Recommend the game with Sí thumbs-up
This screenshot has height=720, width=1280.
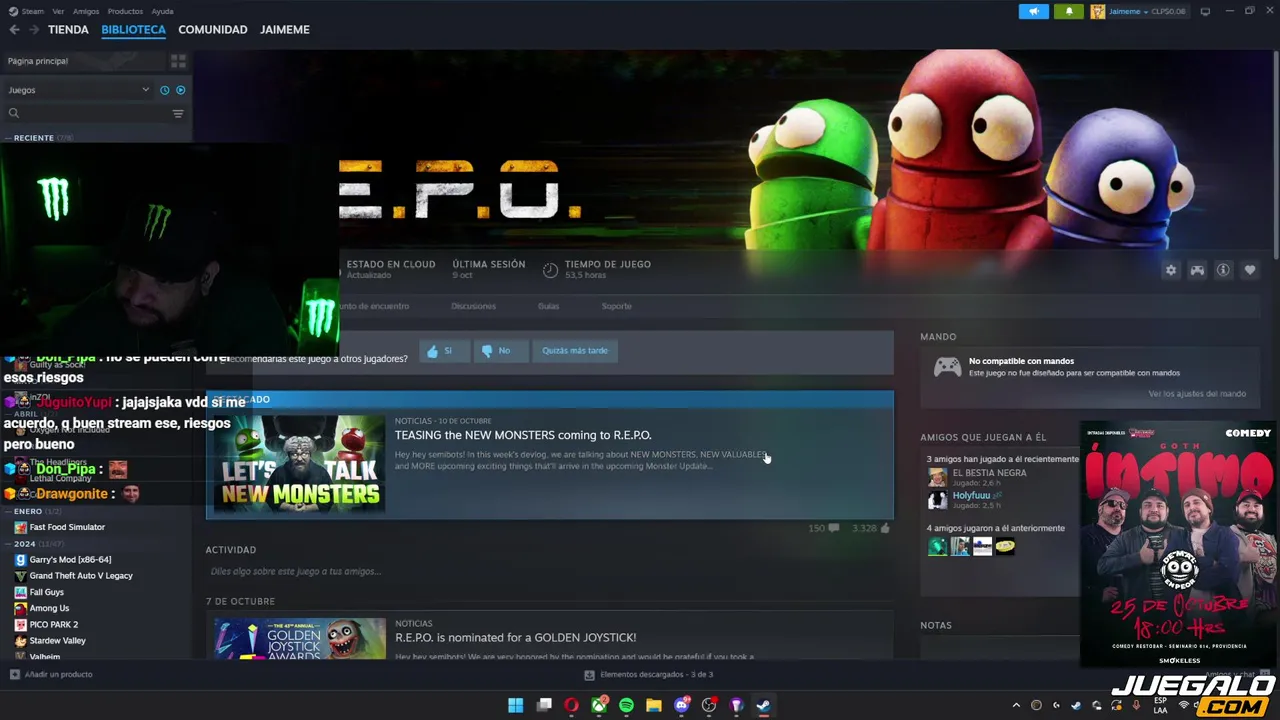point(443,351)
